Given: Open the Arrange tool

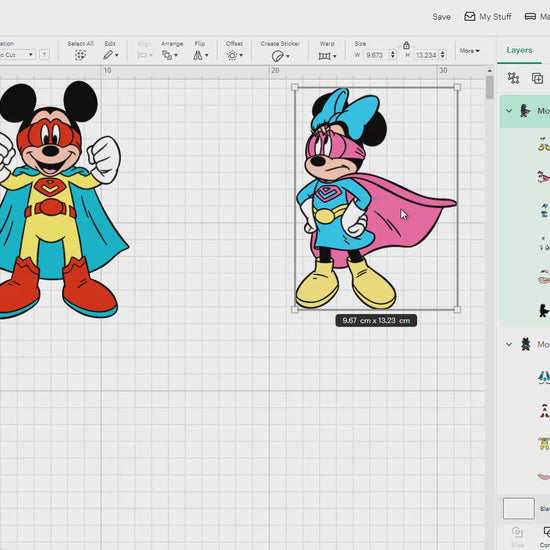Looking at the screenshot, I should 167,55.
